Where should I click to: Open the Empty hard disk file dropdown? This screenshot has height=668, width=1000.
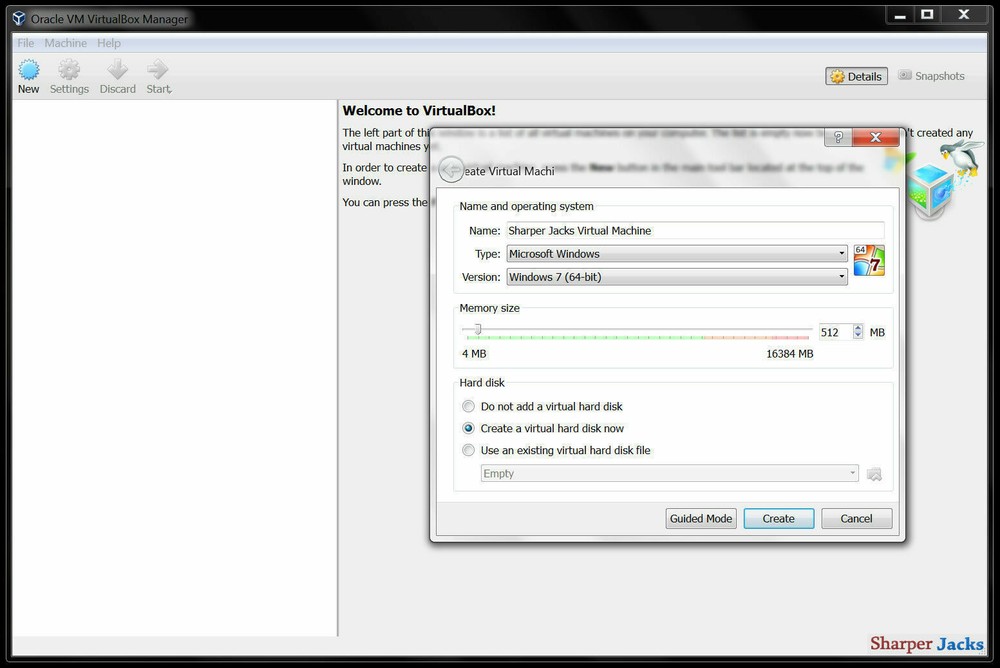point(668,473)
